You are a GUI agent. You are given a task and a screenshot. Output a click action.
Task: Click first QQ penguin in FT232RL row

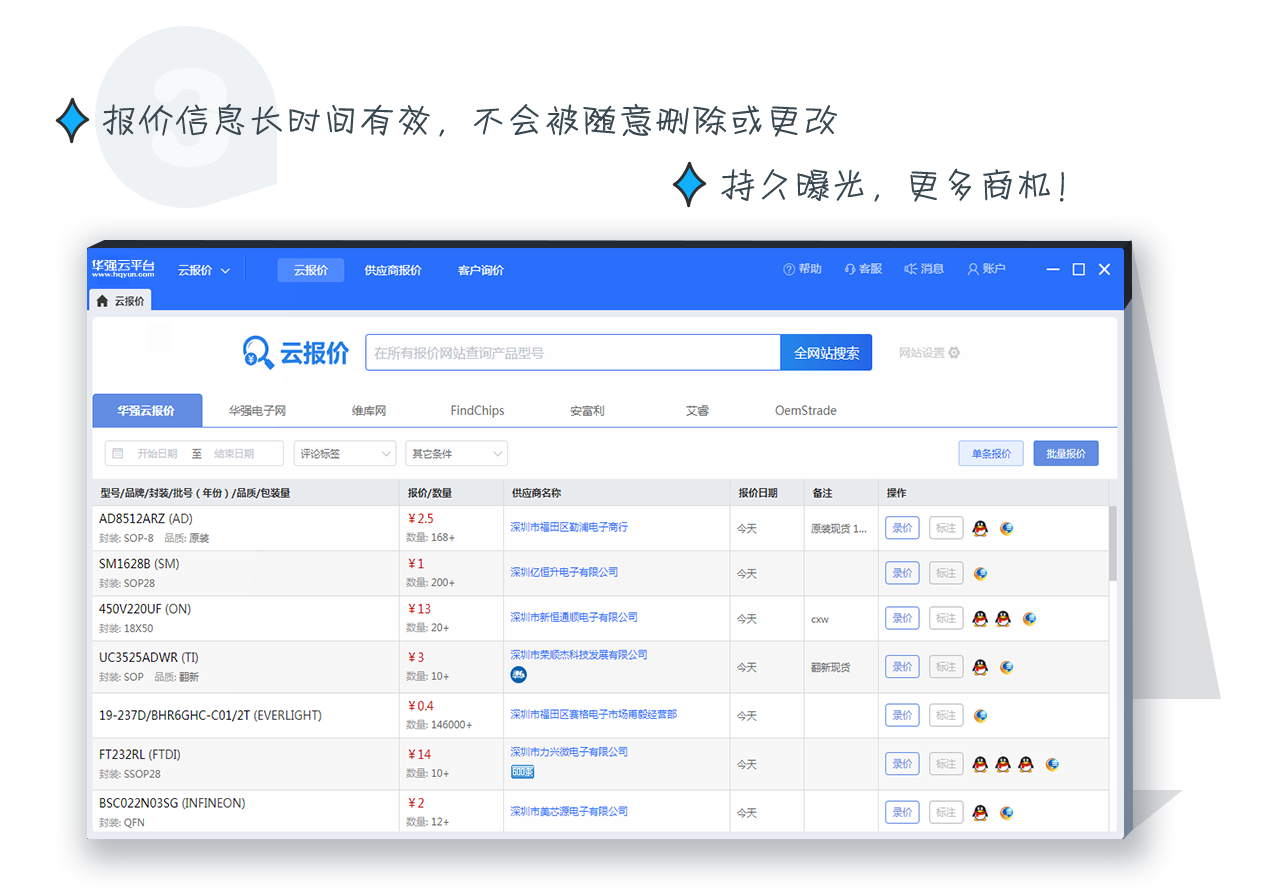pyautogui.click(x=980, y=764)
